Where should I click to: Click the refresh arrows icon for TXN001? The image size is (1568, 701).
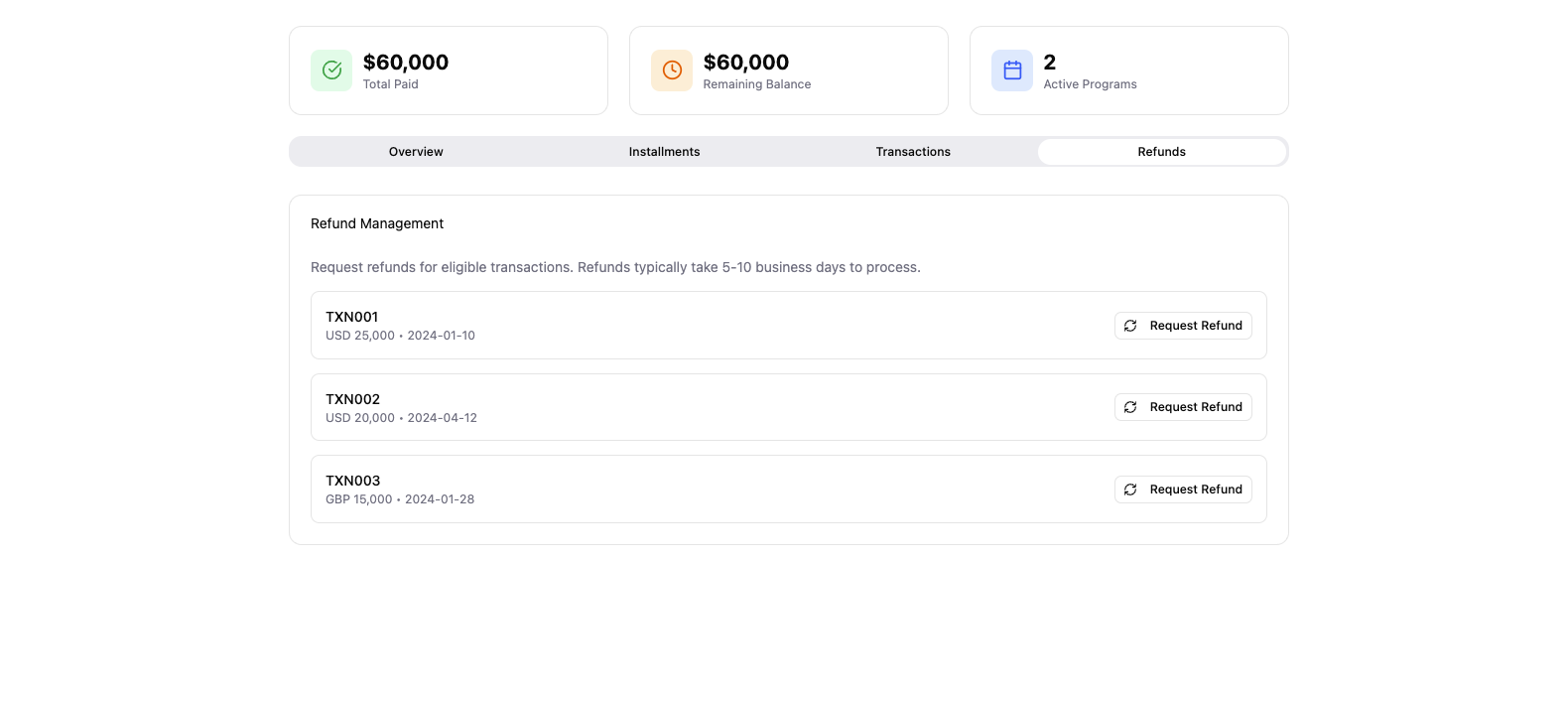coord(1130,326)
